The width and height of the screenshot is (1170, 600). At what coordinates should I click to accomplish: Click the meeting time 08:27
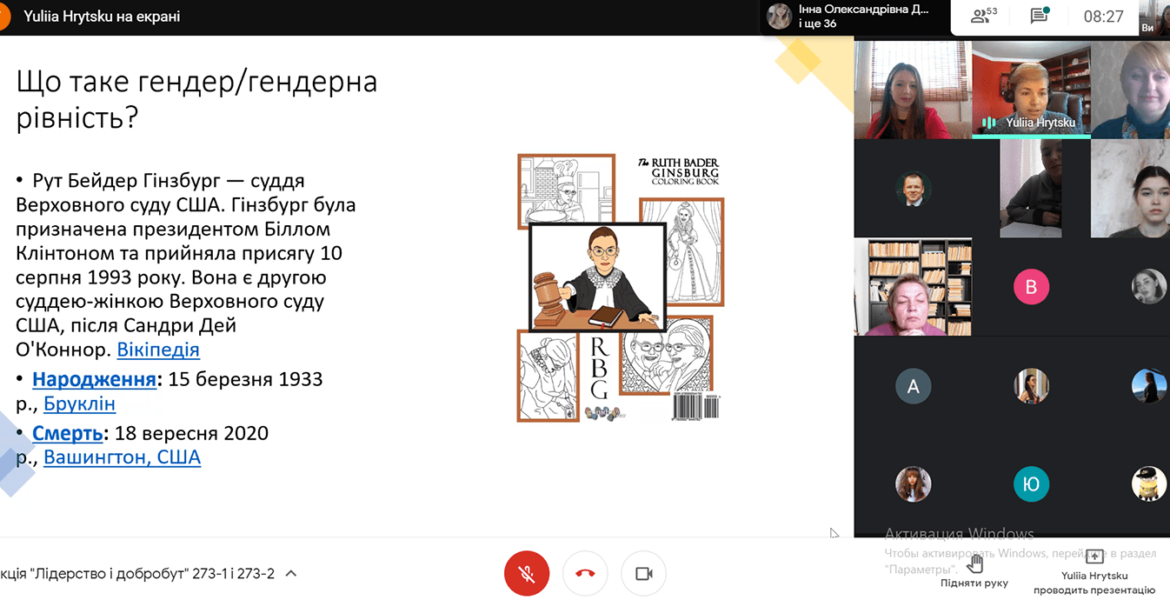click(1103, 16)
